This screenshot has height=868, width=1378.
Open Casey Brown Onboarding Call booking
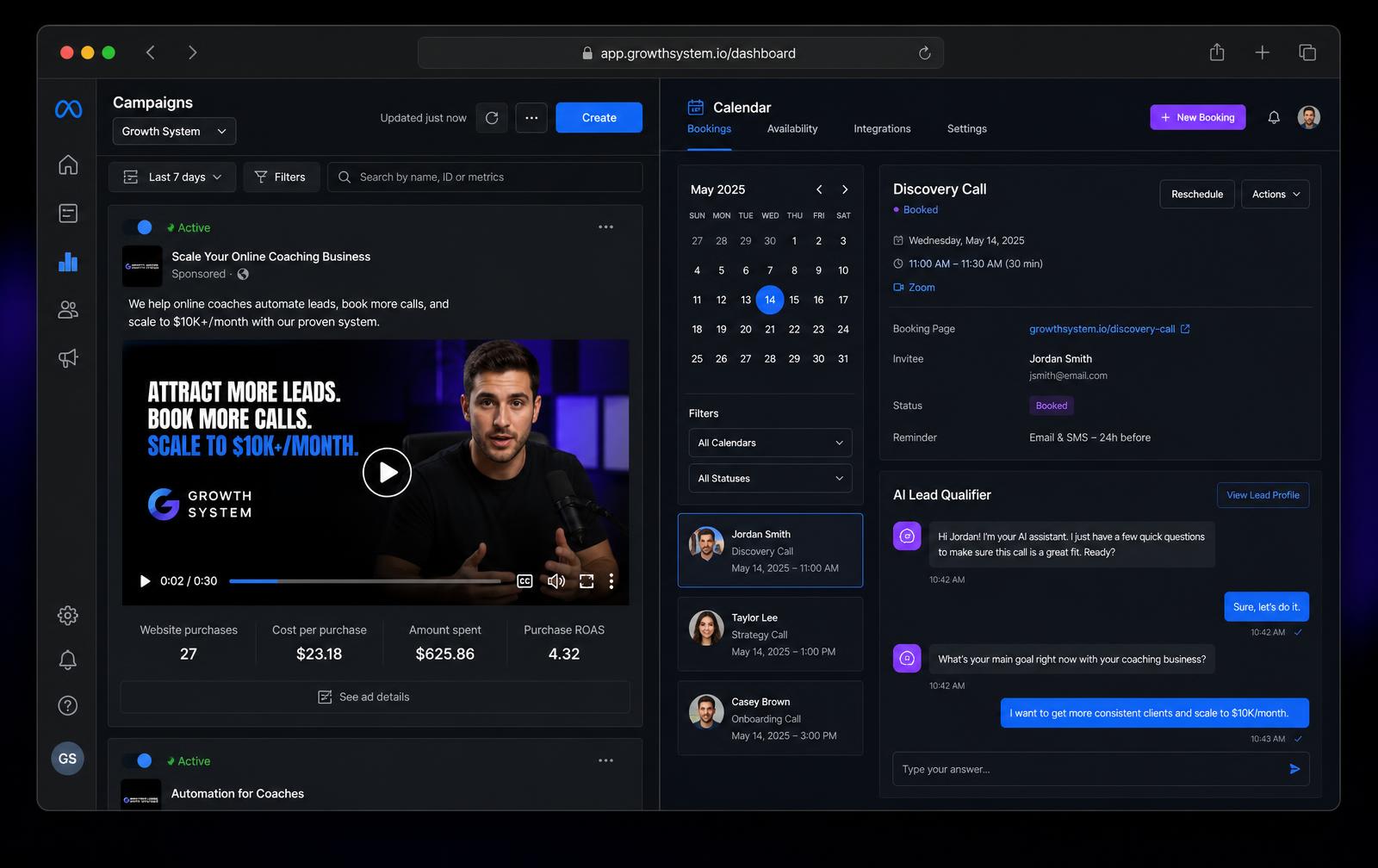point(770,718)
